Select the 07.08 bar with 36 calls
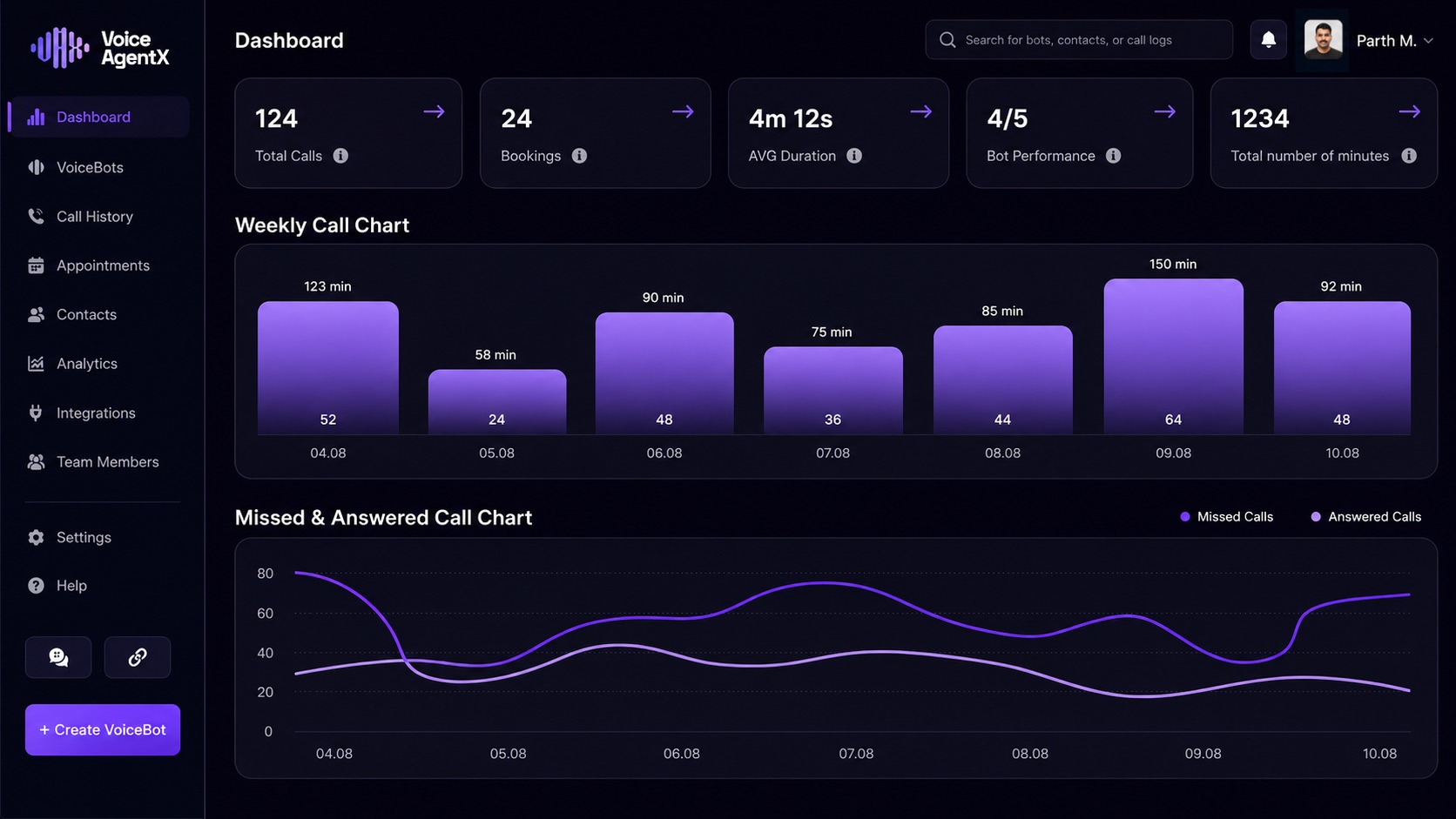The width and height of the screenshot is (1456, 819). coord(833,390)
